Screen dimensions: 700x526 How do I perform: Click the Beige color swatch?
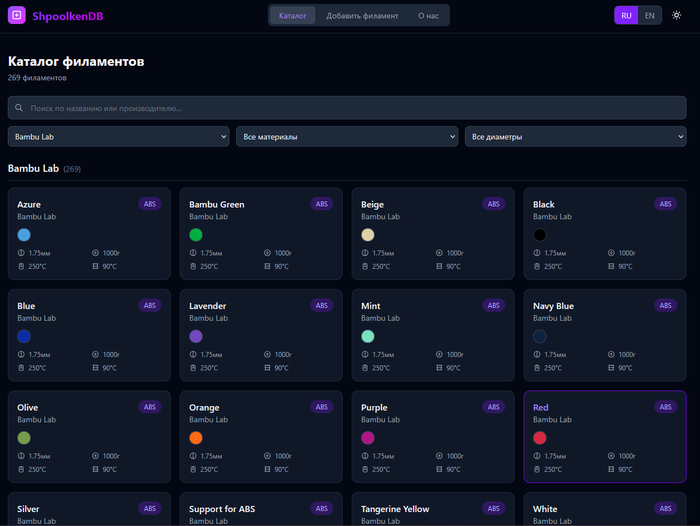click(x=368, y=235)
